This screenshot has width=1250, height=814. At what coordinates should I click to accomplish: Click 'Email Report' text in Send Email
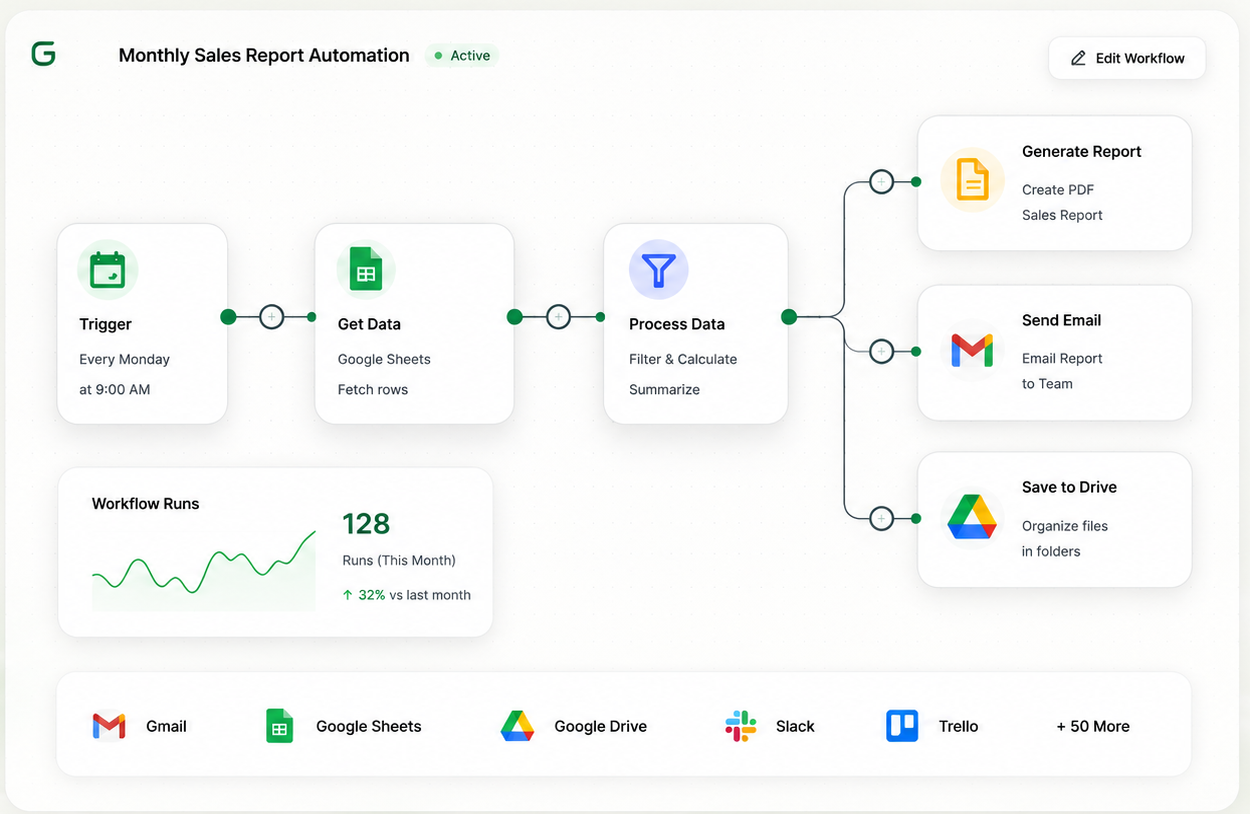[1062, 359]
